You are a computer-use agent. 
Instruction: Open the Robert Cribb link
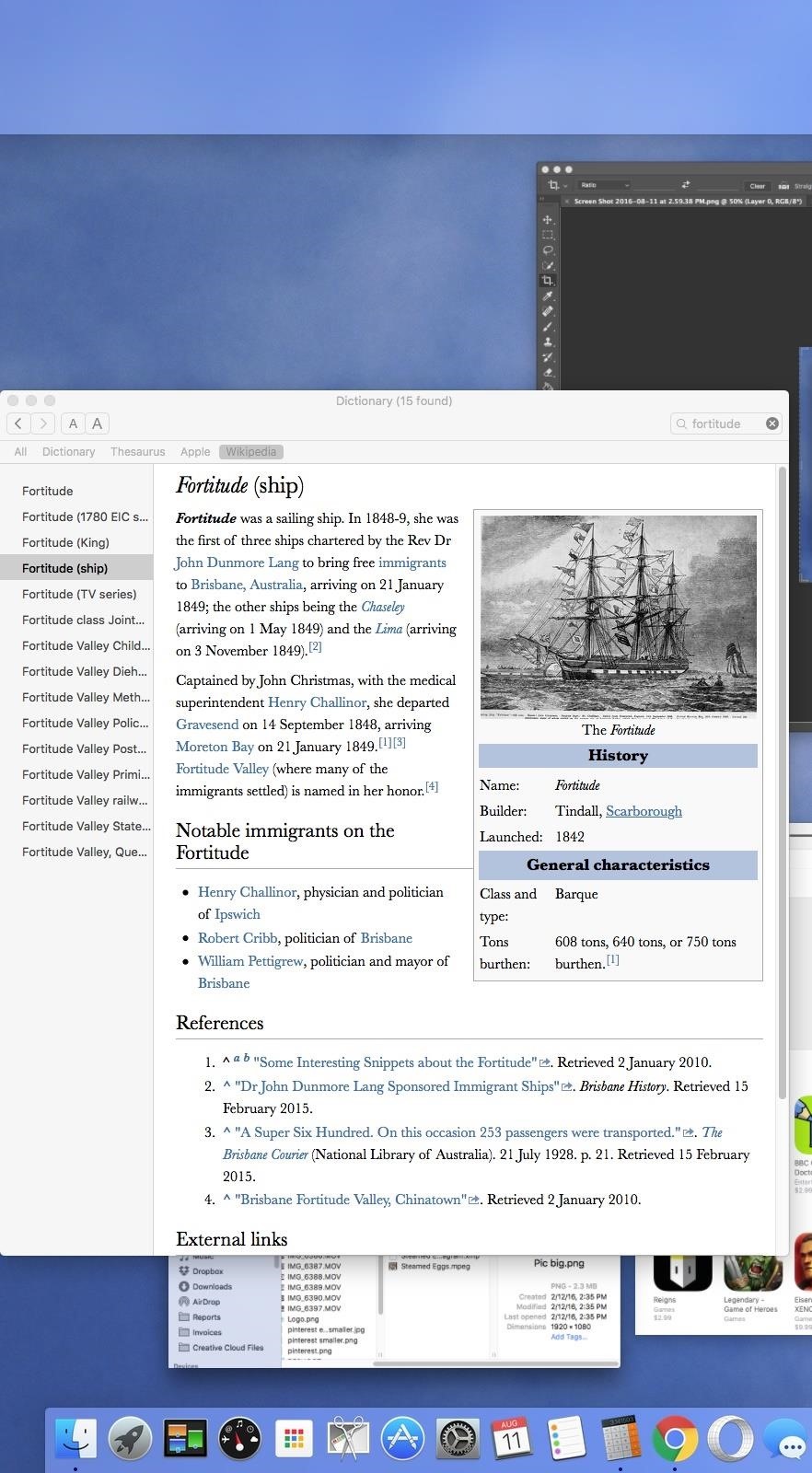point(238,938)
